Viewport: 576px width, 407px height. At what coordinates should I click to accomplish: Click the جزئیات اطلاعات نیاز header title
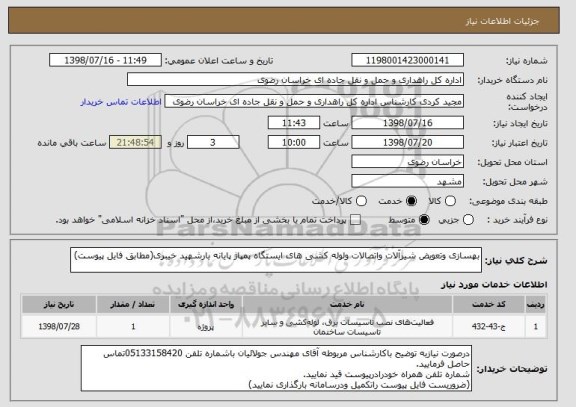pos(502,21)
